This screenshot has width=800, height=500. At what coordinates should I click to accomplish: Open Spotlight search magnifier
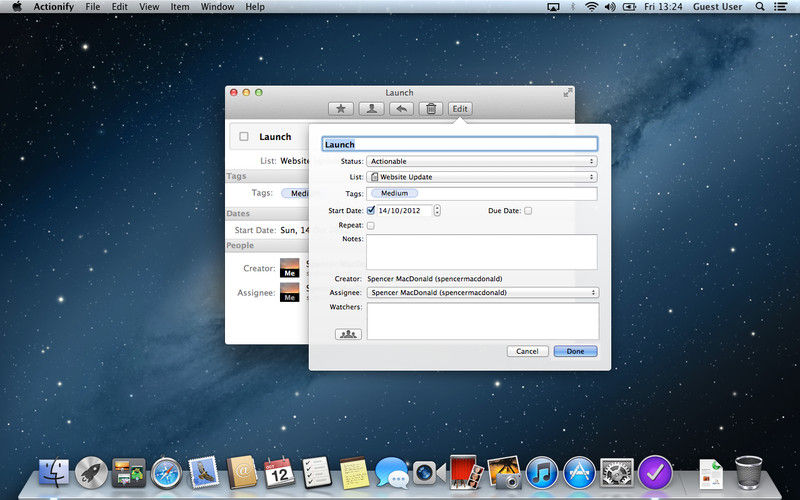point(760,7)
